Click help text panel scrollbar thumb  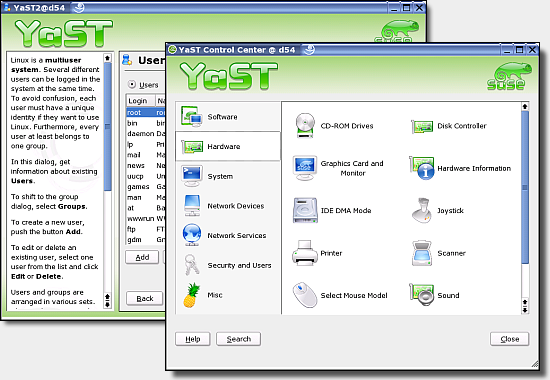tap(108, 126)
